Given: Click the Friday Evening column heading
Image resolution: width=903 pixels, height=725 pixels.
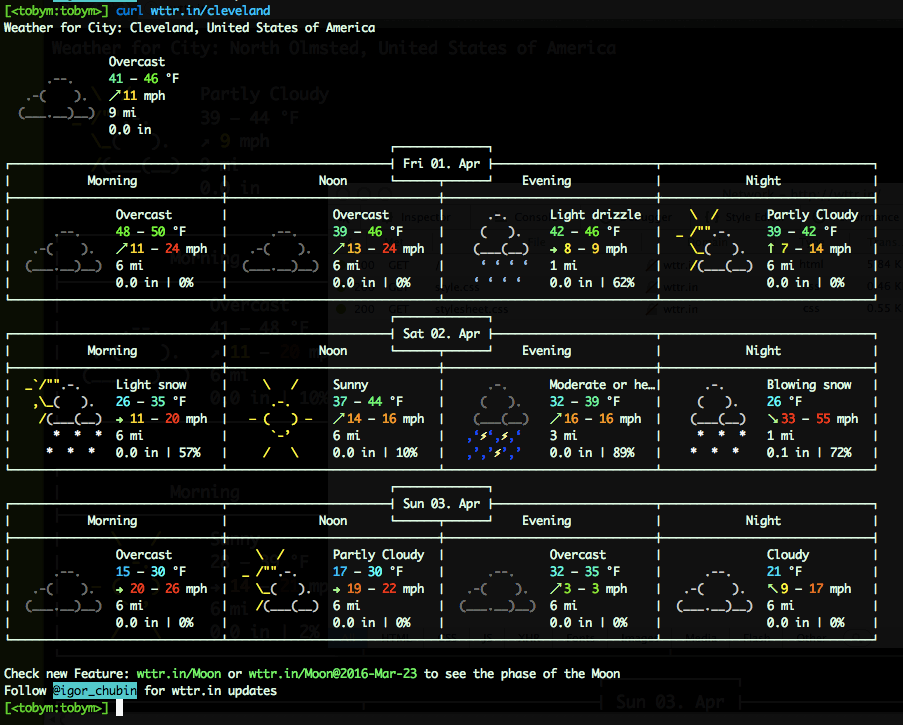Looking at the screenshot, I should [547, 181].
